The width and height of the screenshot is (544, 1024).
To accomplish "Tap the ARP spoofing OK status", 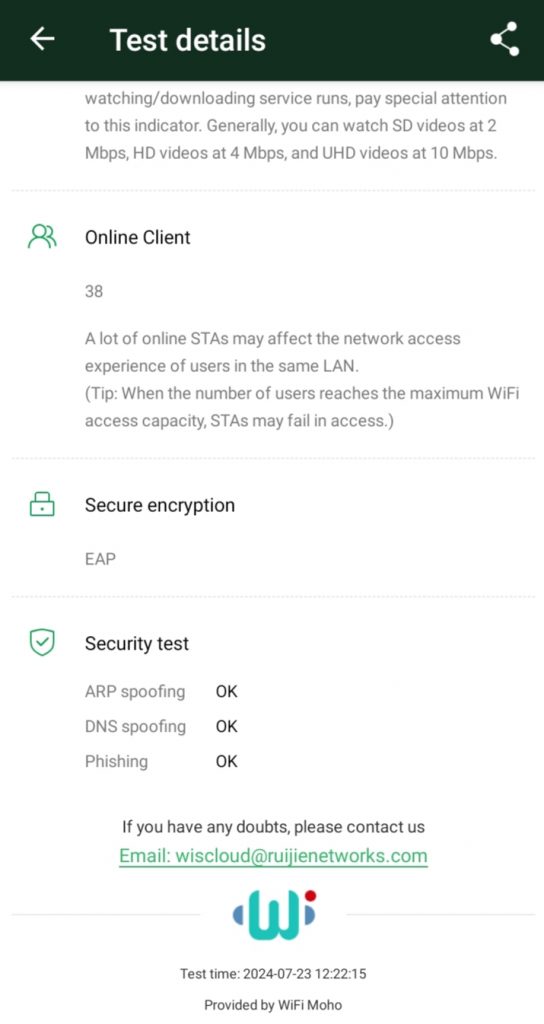I will point(227,692).
